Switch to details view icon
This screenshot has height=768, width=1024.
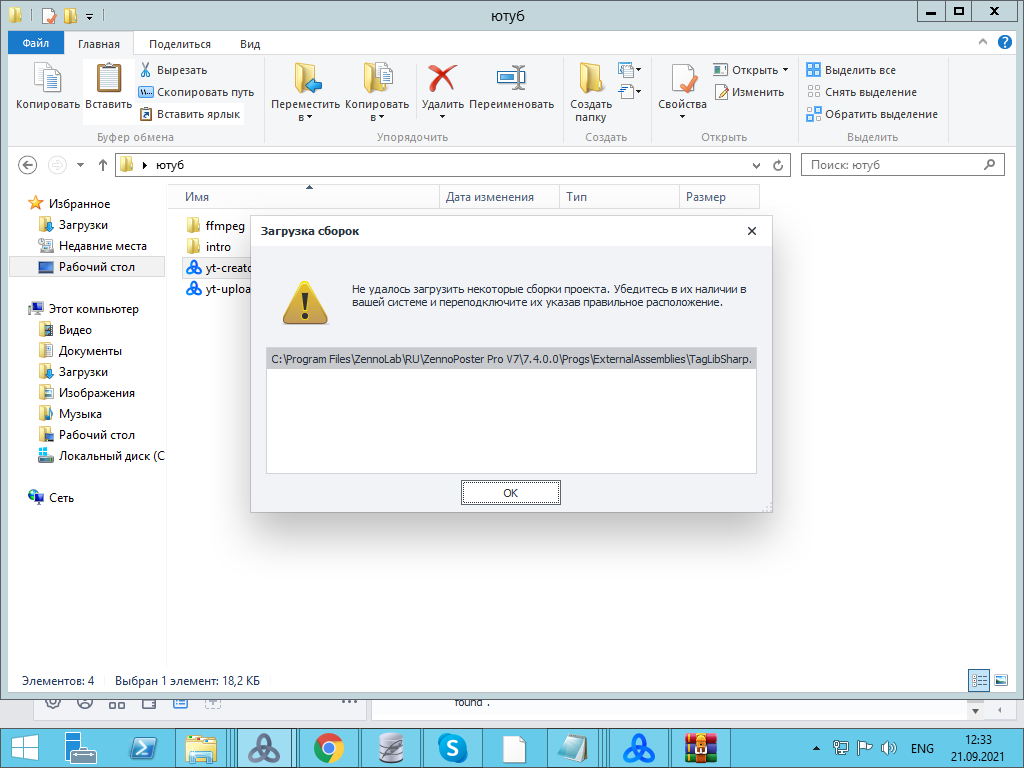pyautogui.click(x=979, y=680)
